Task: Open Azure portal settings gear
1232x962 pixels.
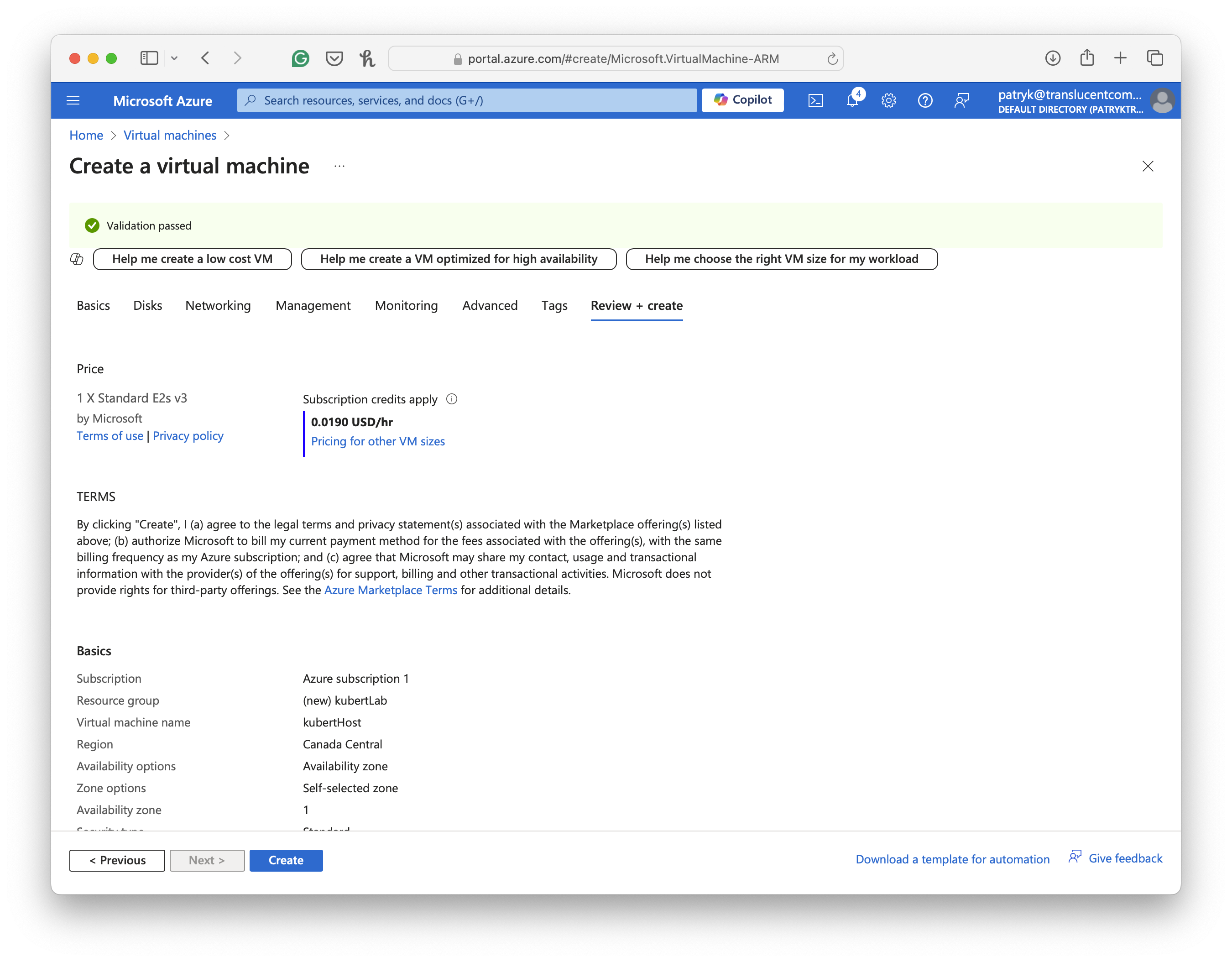Action: pos(888,100)
